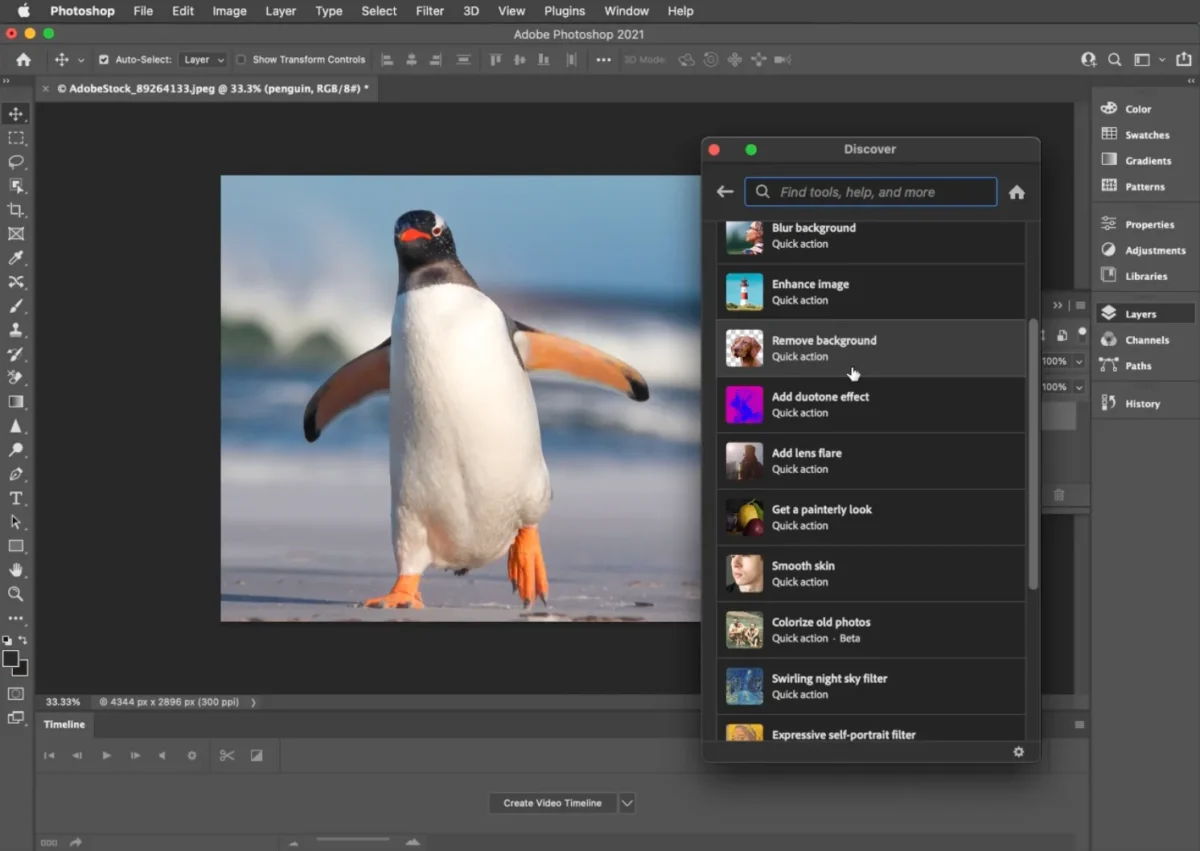The image size is (1200, 851).
Task: Select the Zoom tool in toolbar
Action: point(16,594)
